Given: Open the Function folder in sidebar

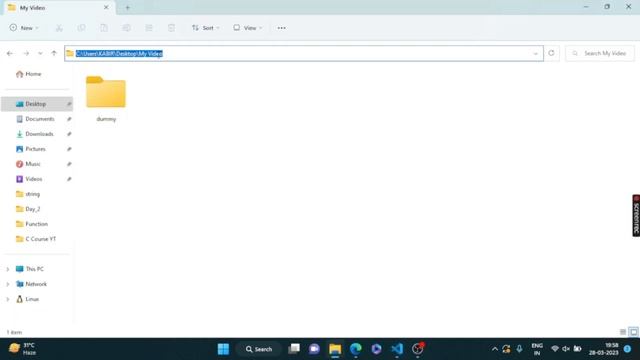Looking at the screenshot, I should tap(37, 224).
